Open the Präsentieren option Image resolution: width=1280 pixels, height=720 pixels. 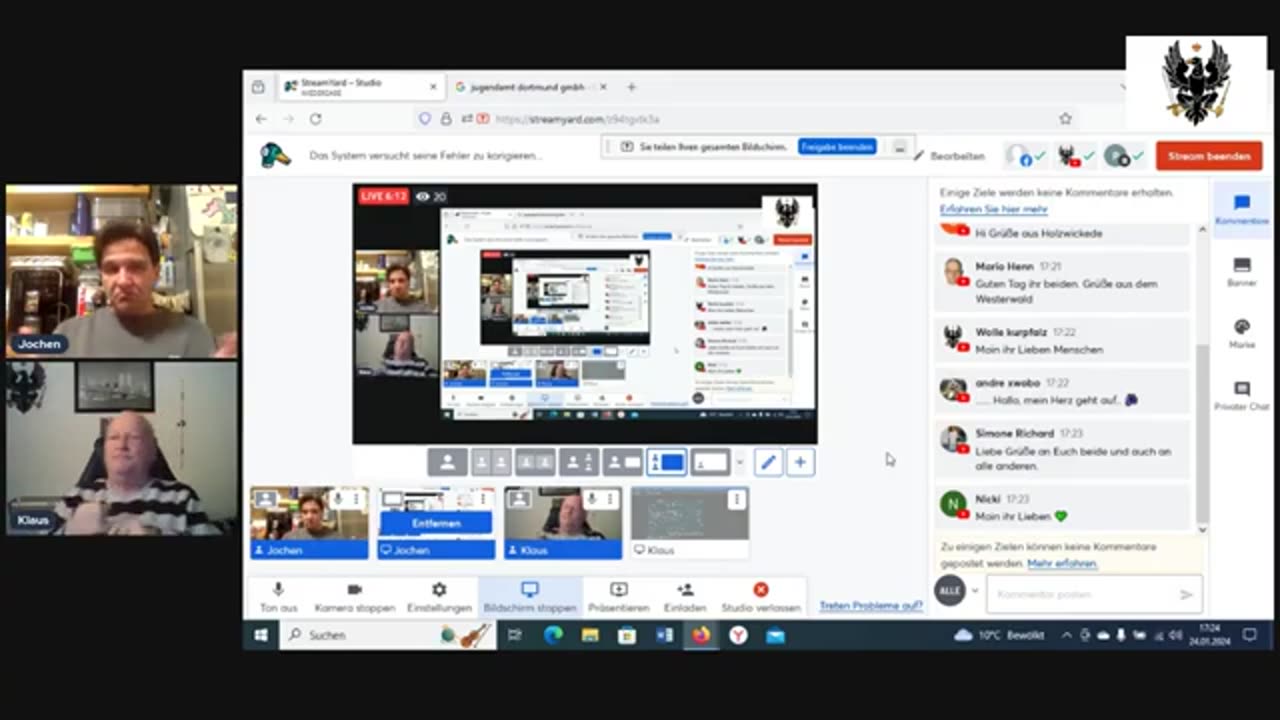(618, 597)
